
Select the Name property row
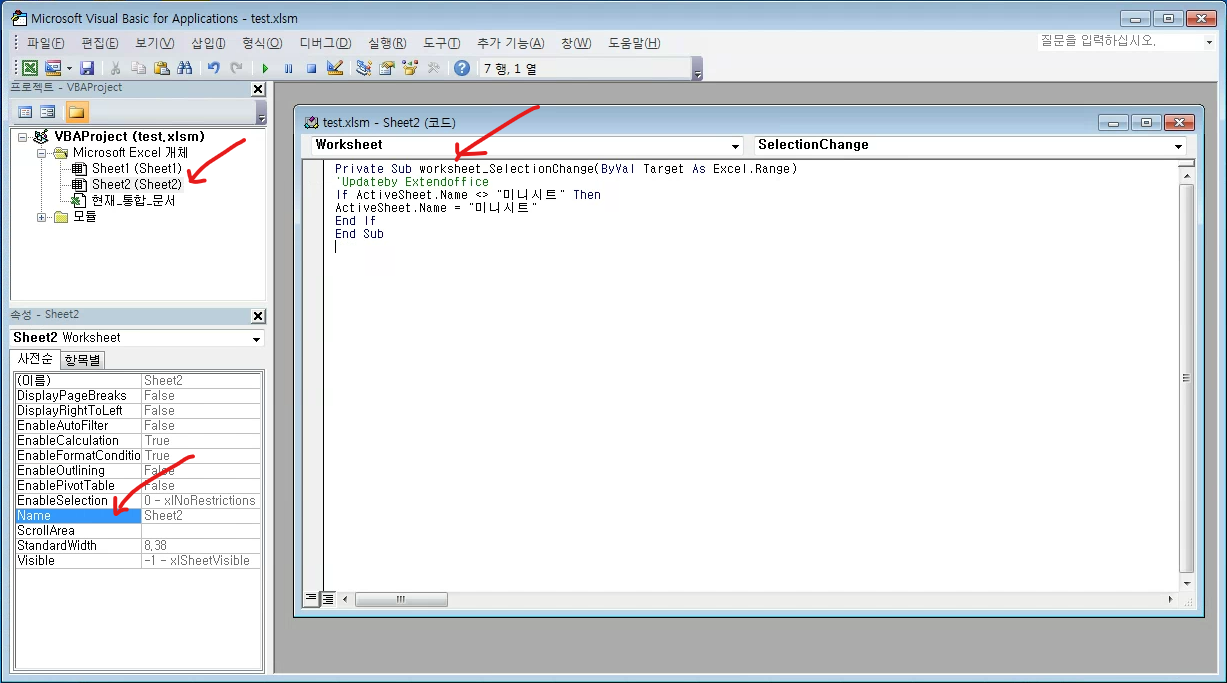pos(137,515)
